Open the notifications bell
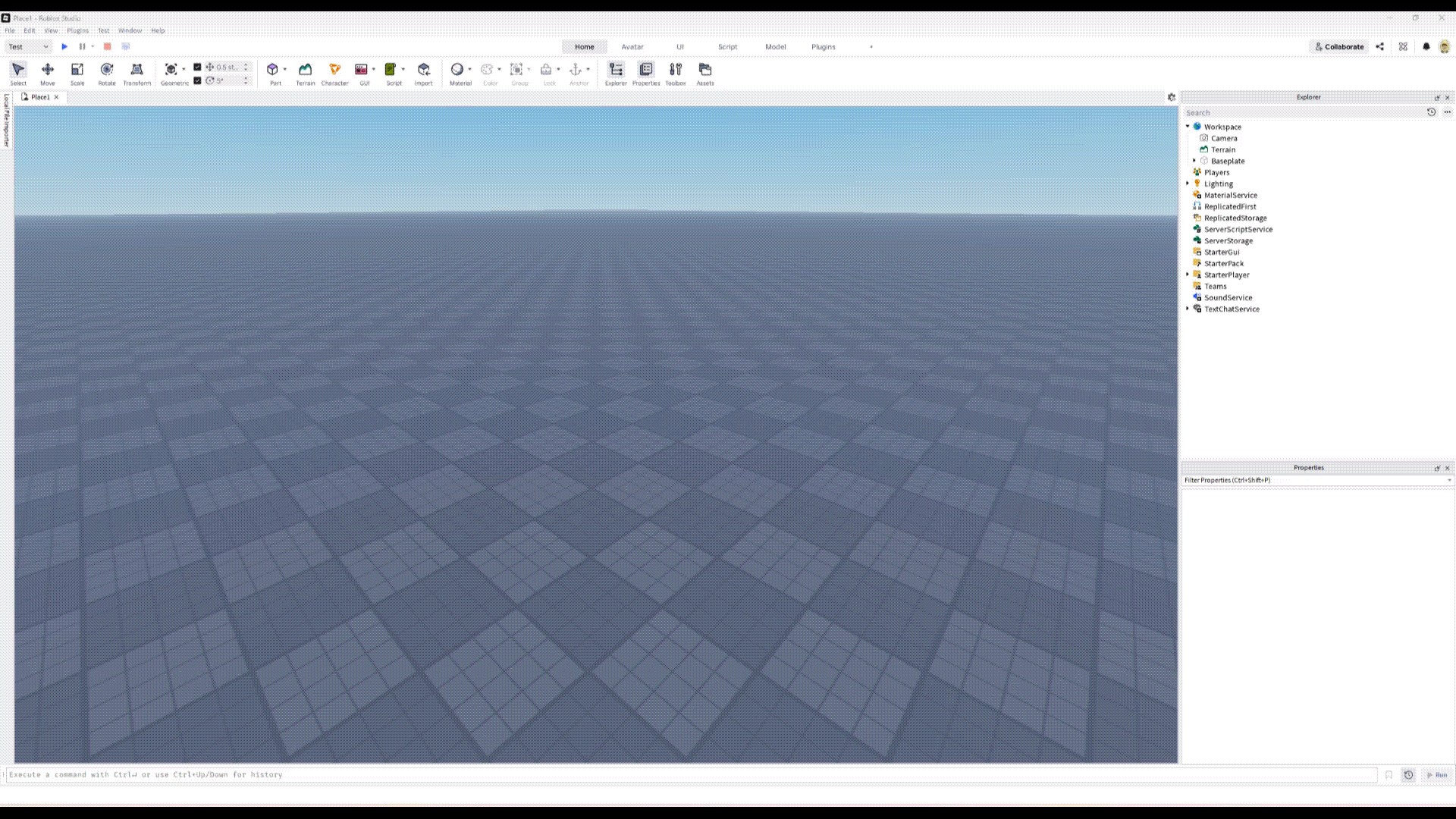The height and width of the screenshot is (819, 1456). point(1426,47)
